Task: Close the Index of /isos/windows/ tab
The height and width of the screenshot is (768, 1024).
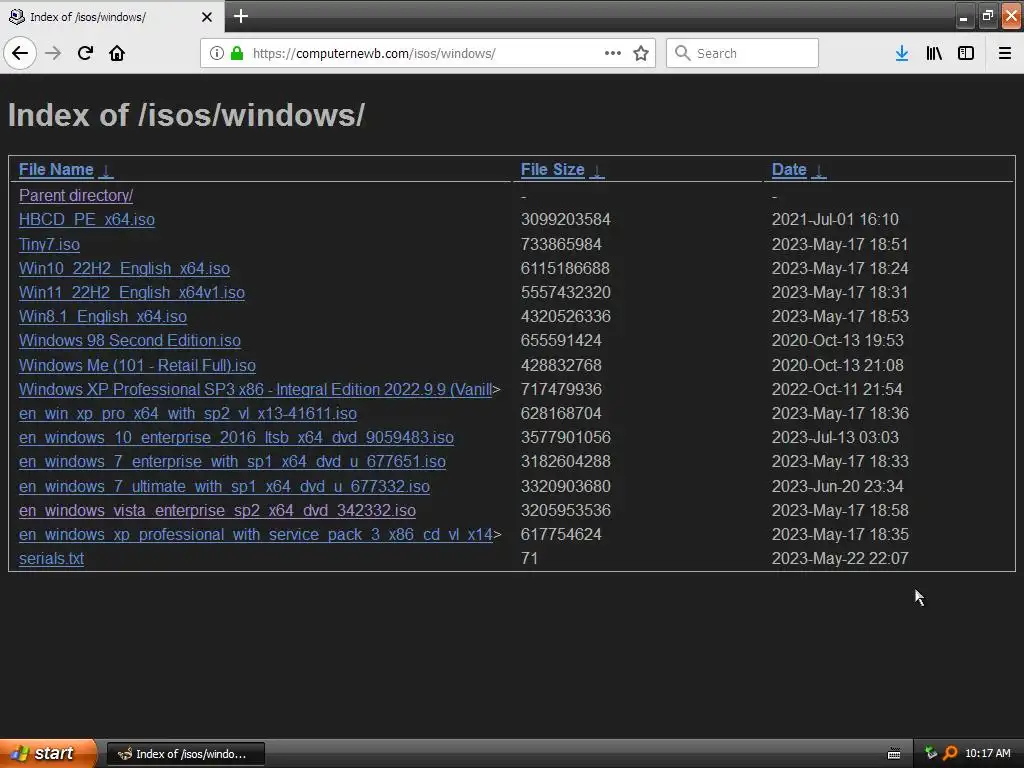Action: 207,17
